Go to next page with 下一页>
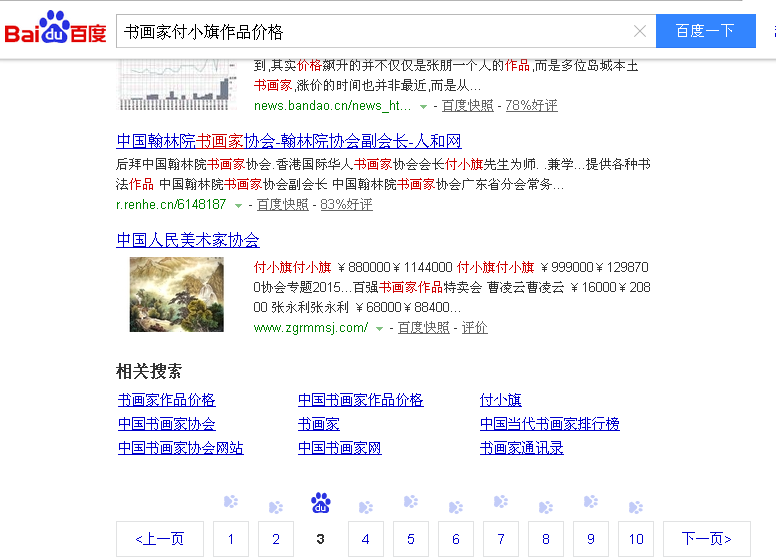Screen dimensions: 776x557 707,539
